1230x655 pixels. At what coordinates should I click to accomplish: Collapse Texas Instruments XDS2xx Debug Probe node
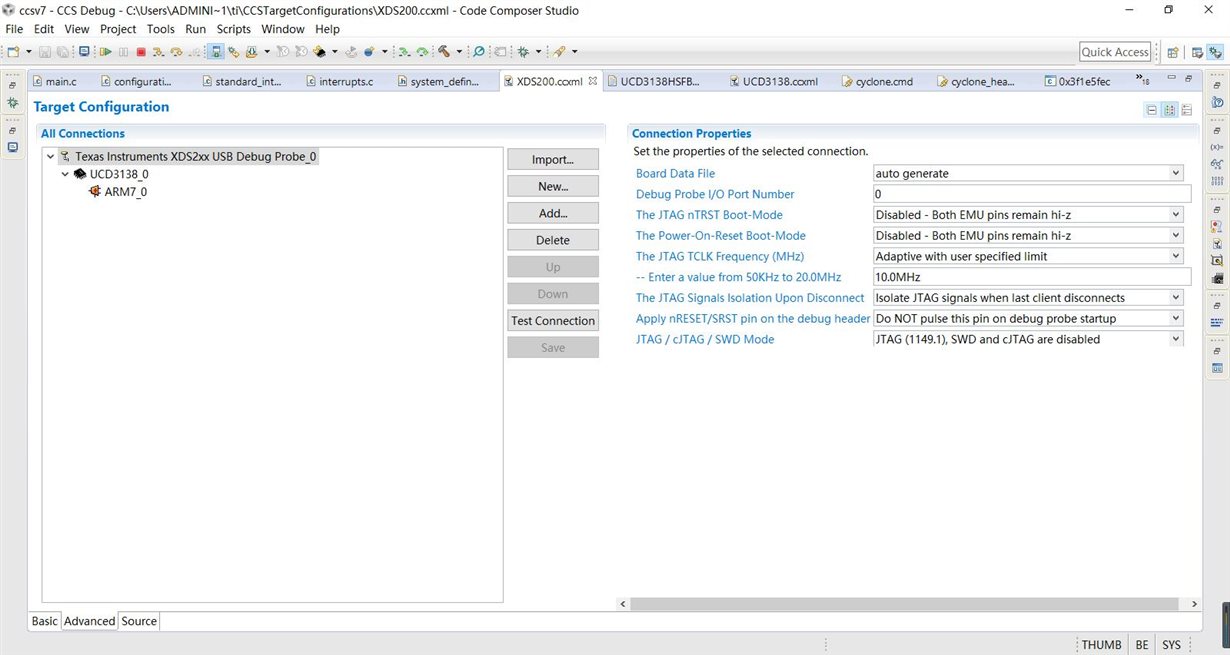pyautogui.click(x=51, y=157)
